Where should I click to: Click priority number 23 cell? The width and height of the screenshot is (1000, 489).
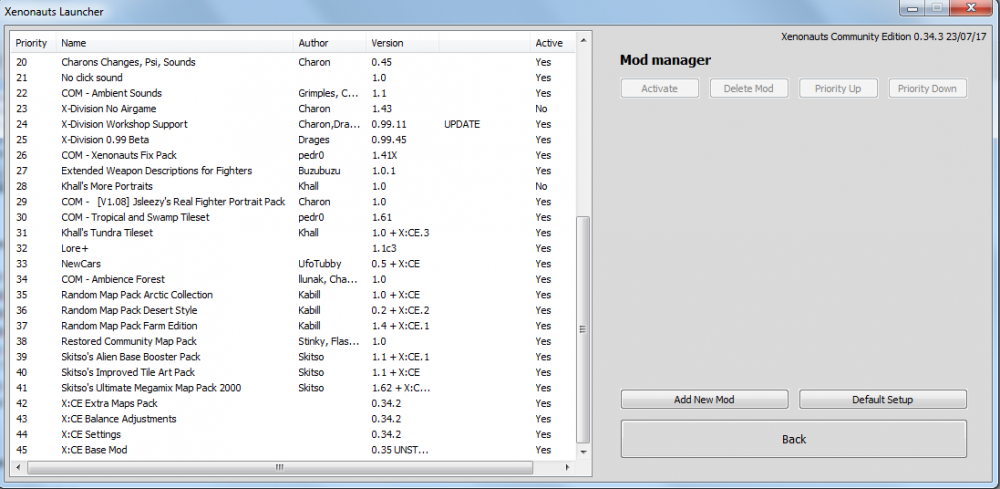click(20, 109)
